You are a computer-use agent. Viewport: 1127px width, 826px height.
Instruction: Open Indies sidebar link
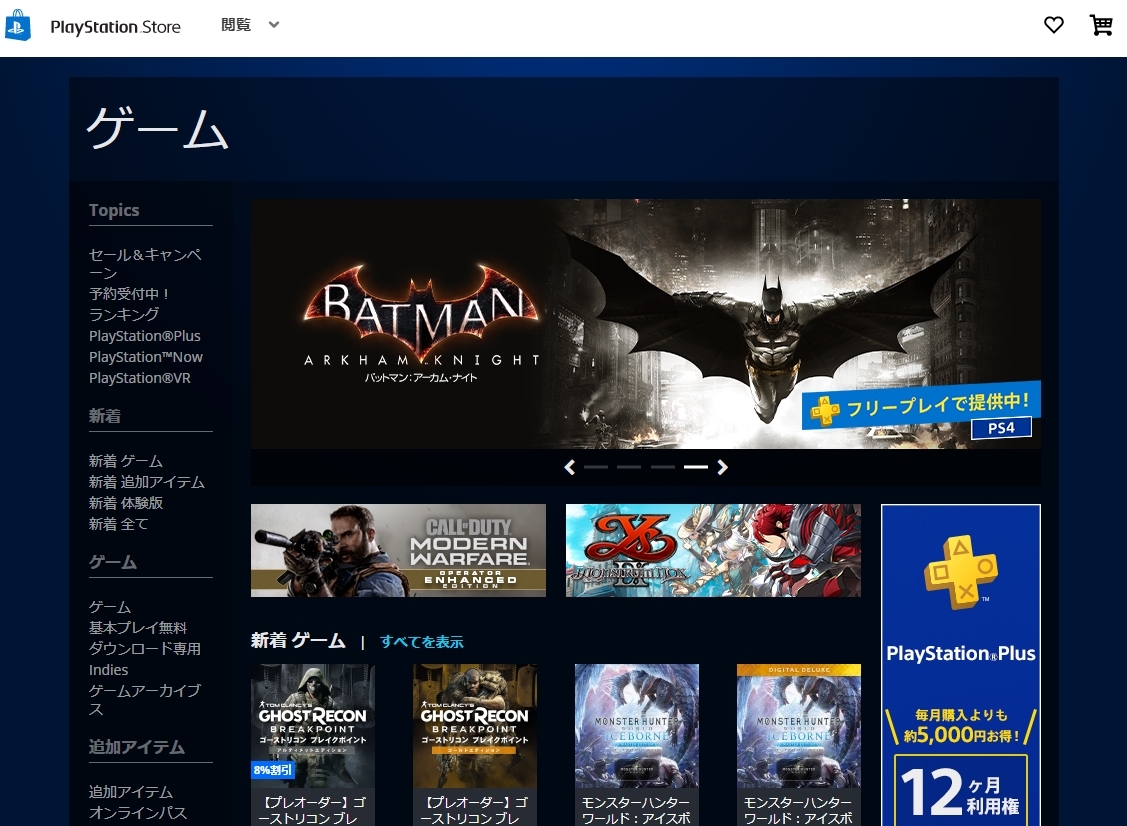[109, 670]
